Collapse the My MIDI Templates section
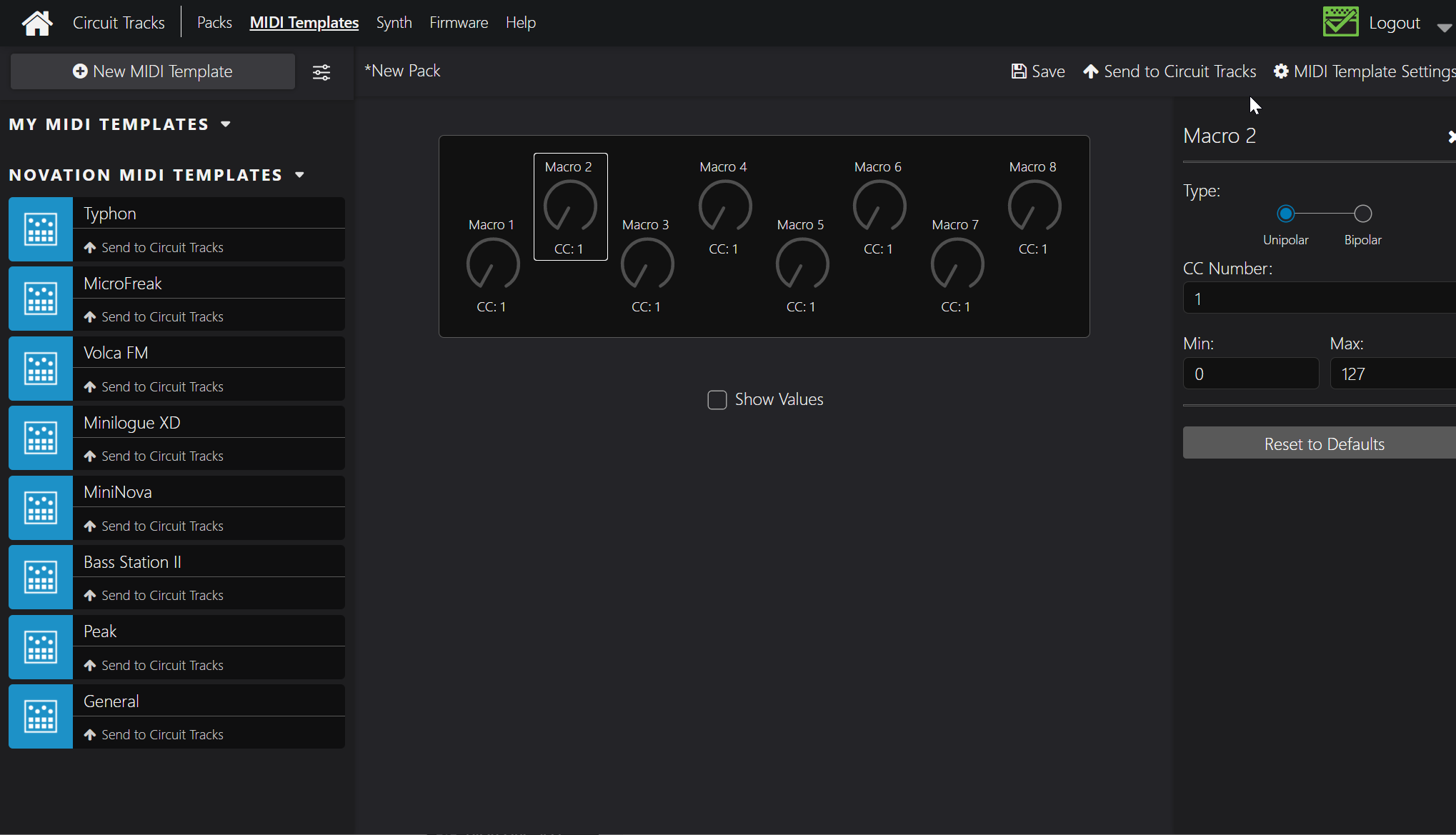1456x835 pixels. 226,124
